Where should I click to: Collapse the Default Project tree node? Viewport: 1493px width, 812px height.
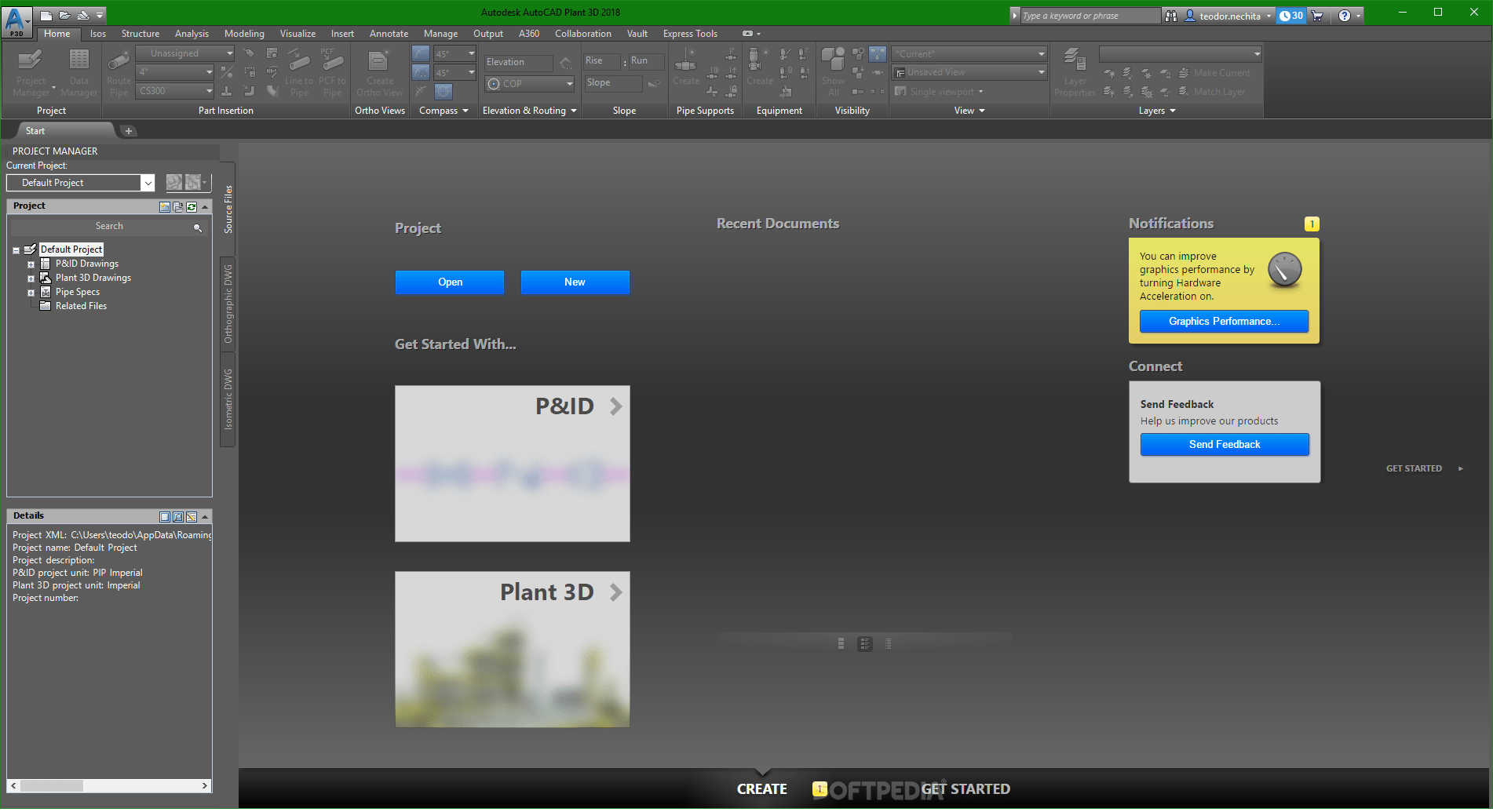coord(16,250)
